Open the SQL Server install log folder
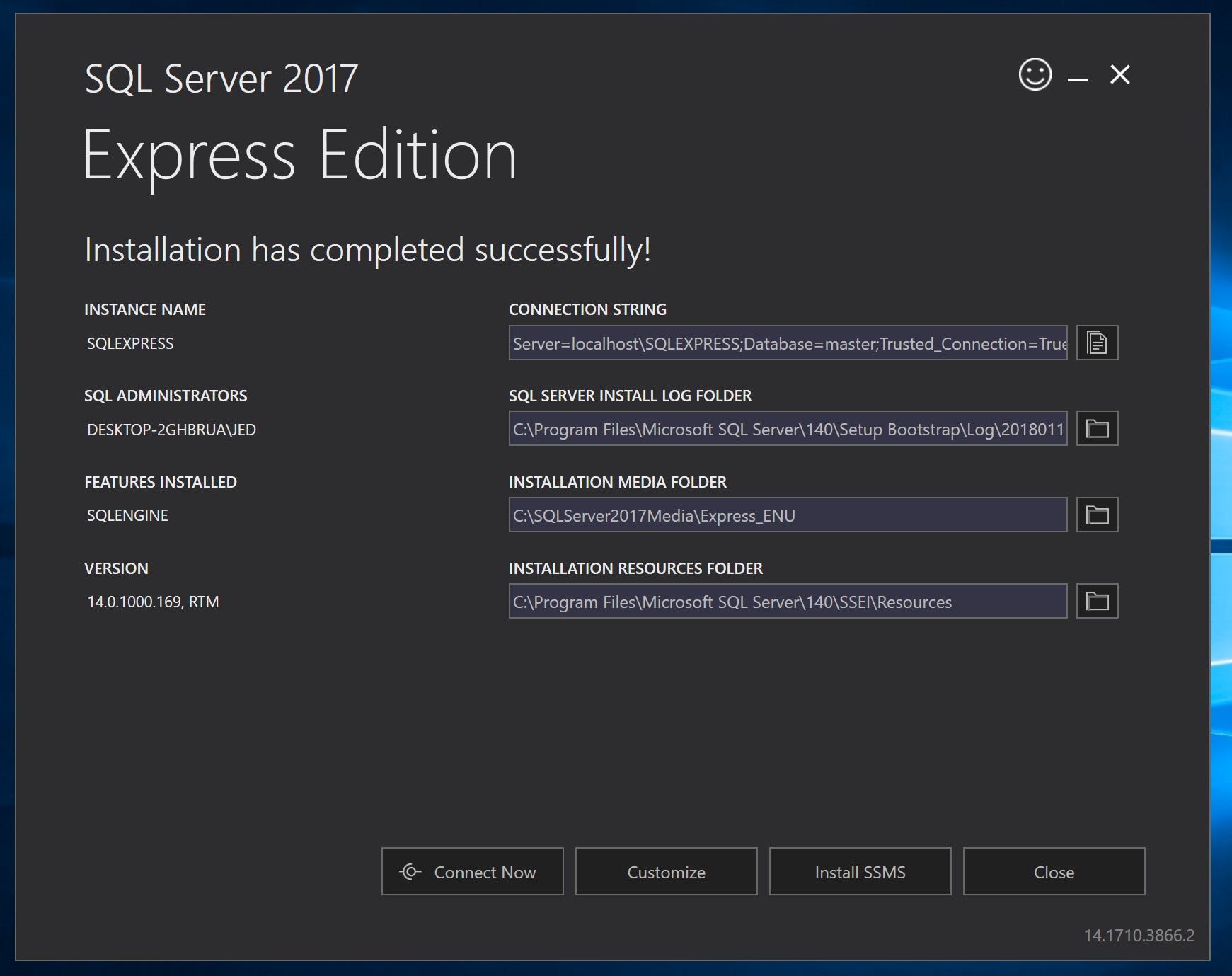The width and height of the screenshot is (1232, 976). point(1097,428)
